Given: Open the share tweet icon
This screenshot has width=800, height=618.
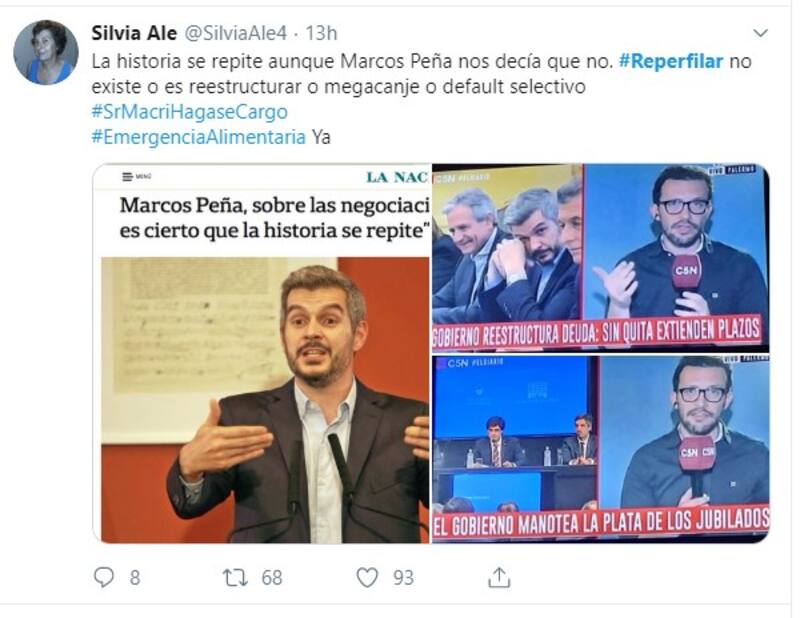Looking at the screenshot, I should [499, 577].
